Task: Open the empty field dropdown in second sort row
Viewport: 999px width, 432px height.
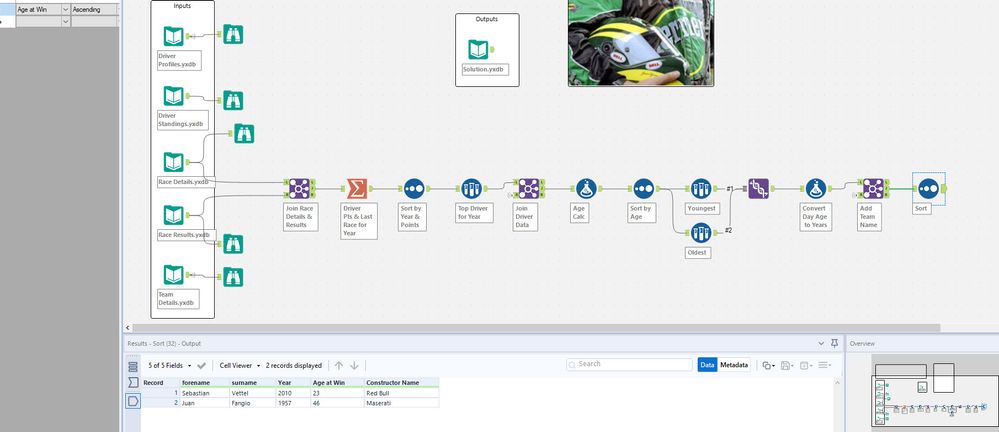Action: coord(66,22)
